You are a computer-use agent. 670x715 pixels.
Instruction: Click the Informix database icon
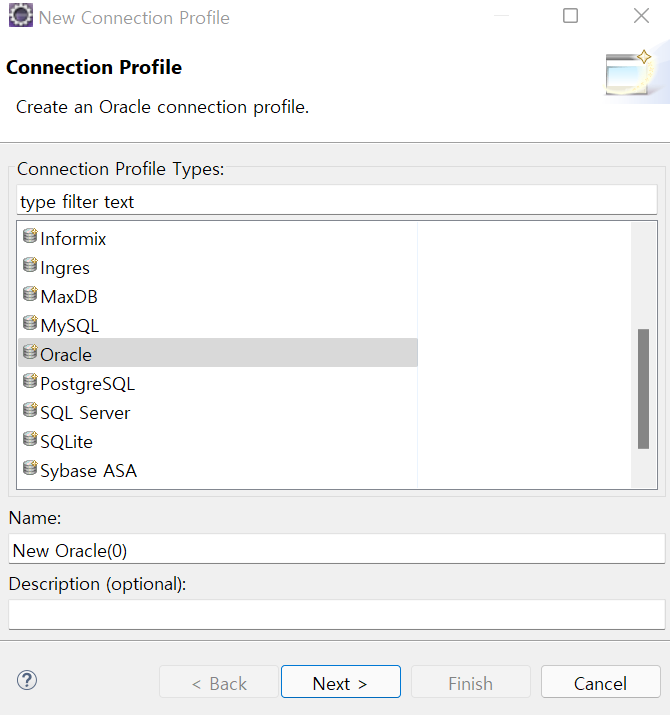(30, 236)
